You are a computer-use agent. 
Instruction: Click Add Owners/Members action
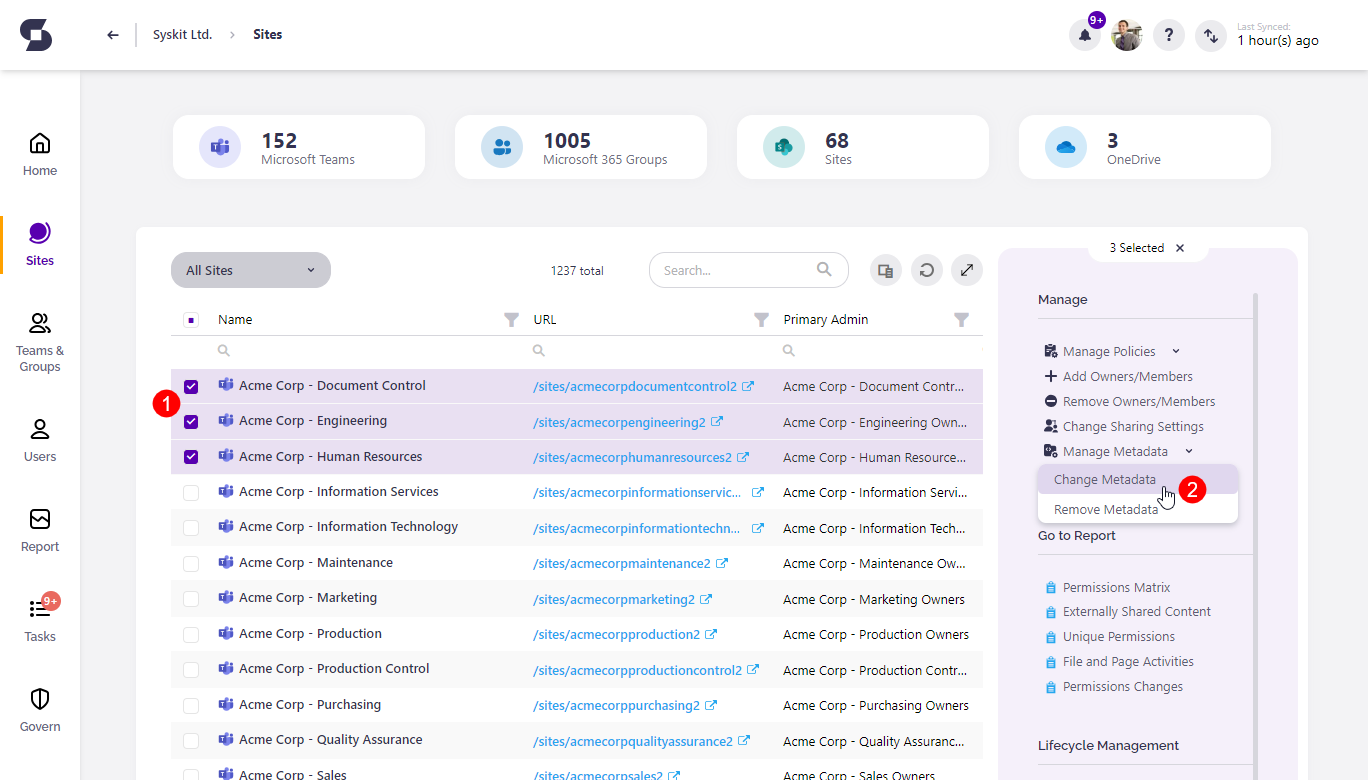click(1127, 376)
